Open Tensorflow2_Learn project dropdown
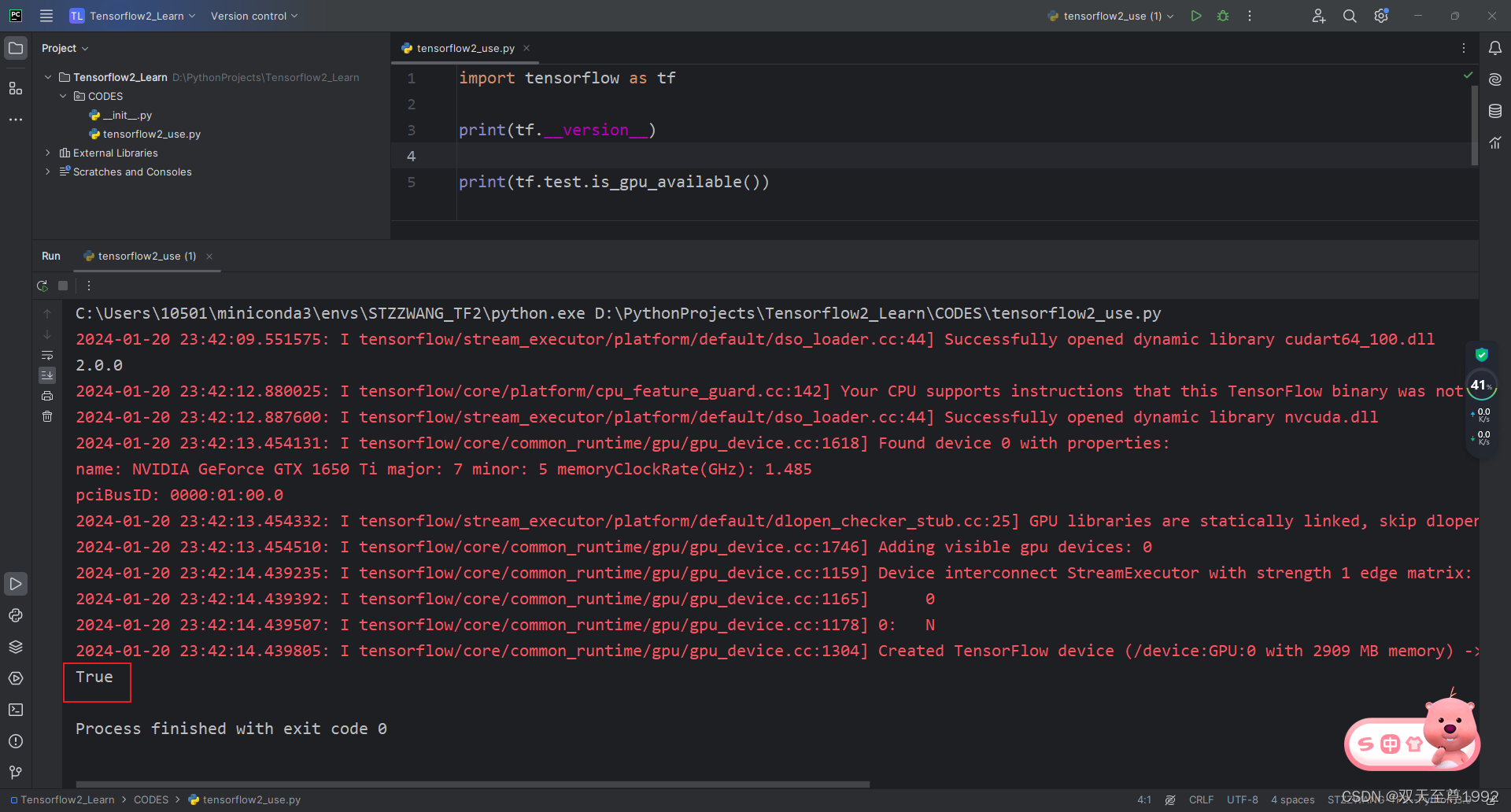The image size is (1511, 812). 132,16
